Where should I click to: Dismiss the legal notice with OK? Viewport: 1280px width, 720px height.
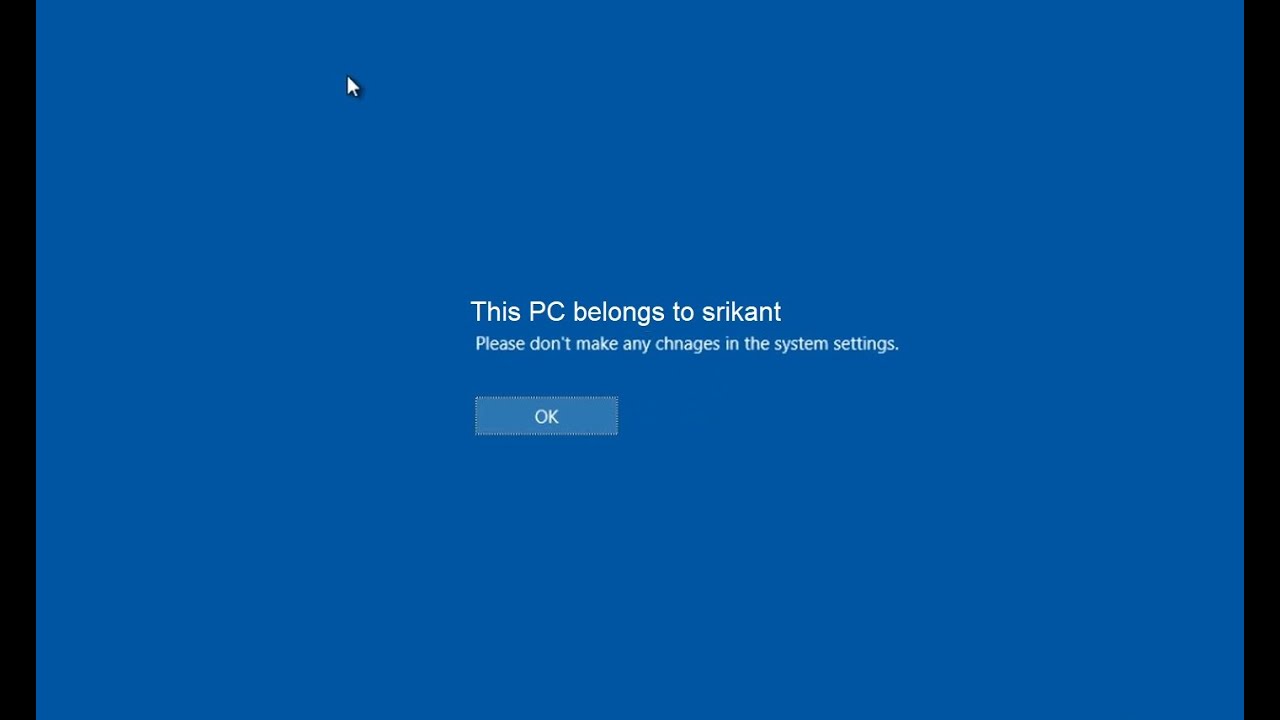click(546, 416)
